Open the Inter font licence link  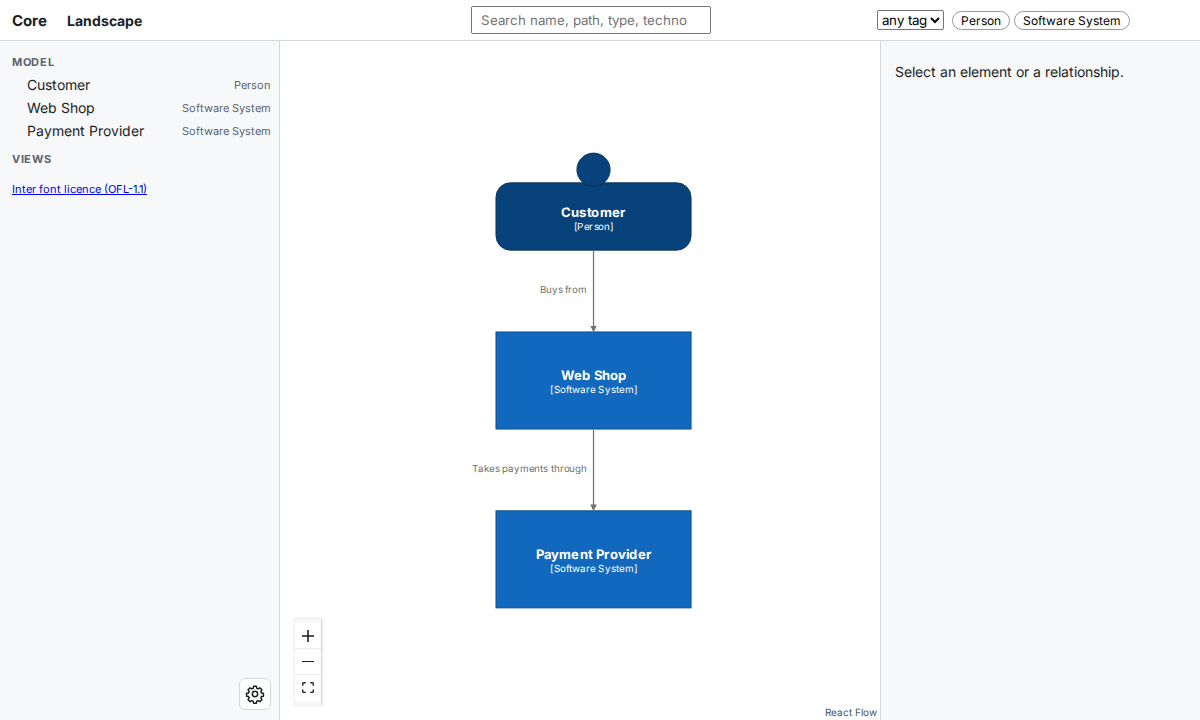tap(79, 189)
